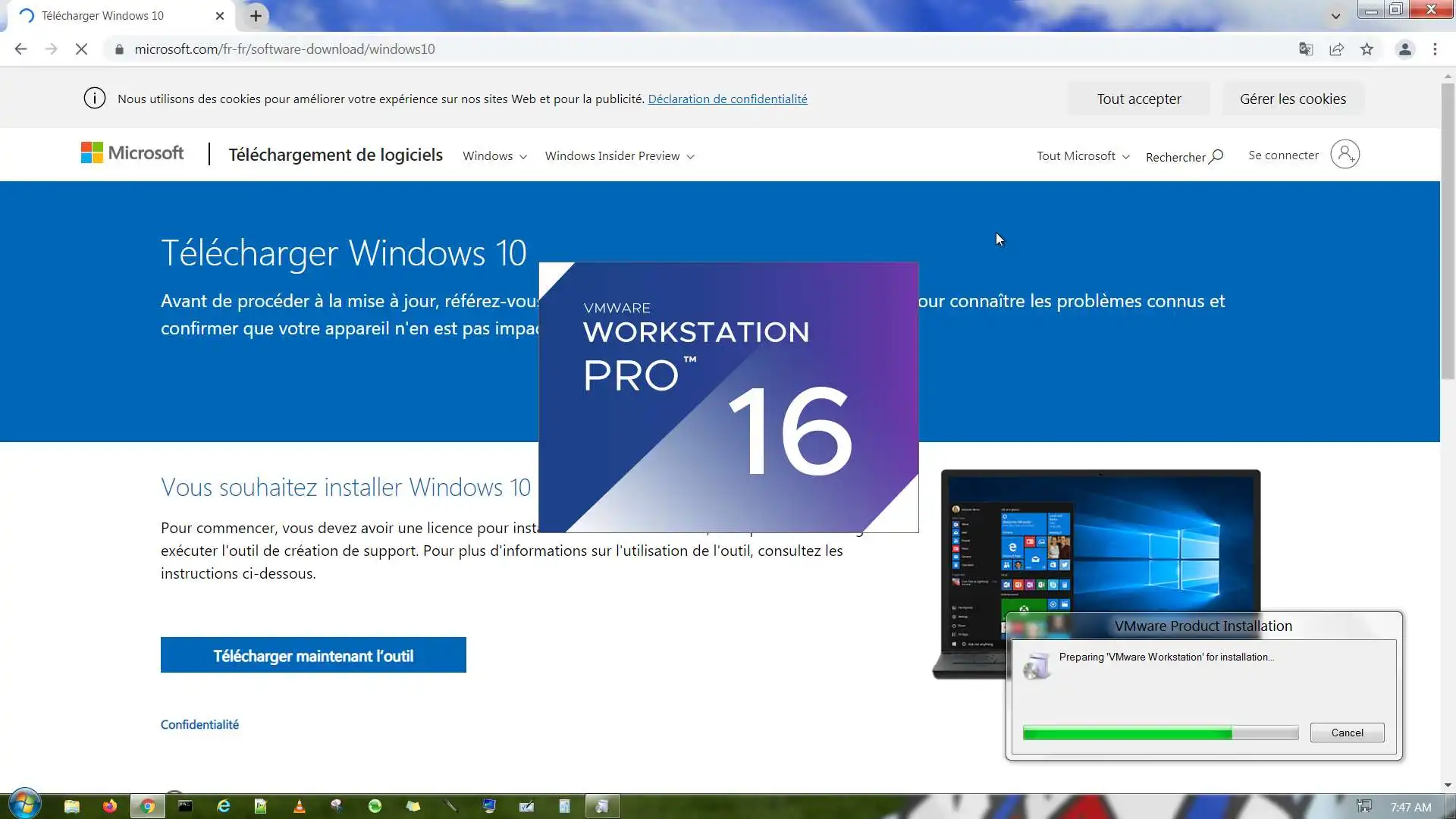Screen dimensions: 1456x819
Task: Select the Télécharger Windows 10 browser tab
Action: [x=102, y=16]
